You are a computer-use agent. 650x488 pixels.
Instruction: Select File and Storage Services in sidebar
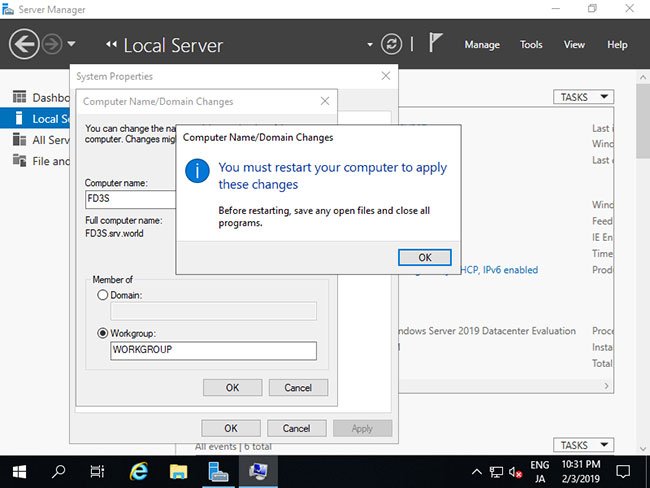(x=35, y=161)
